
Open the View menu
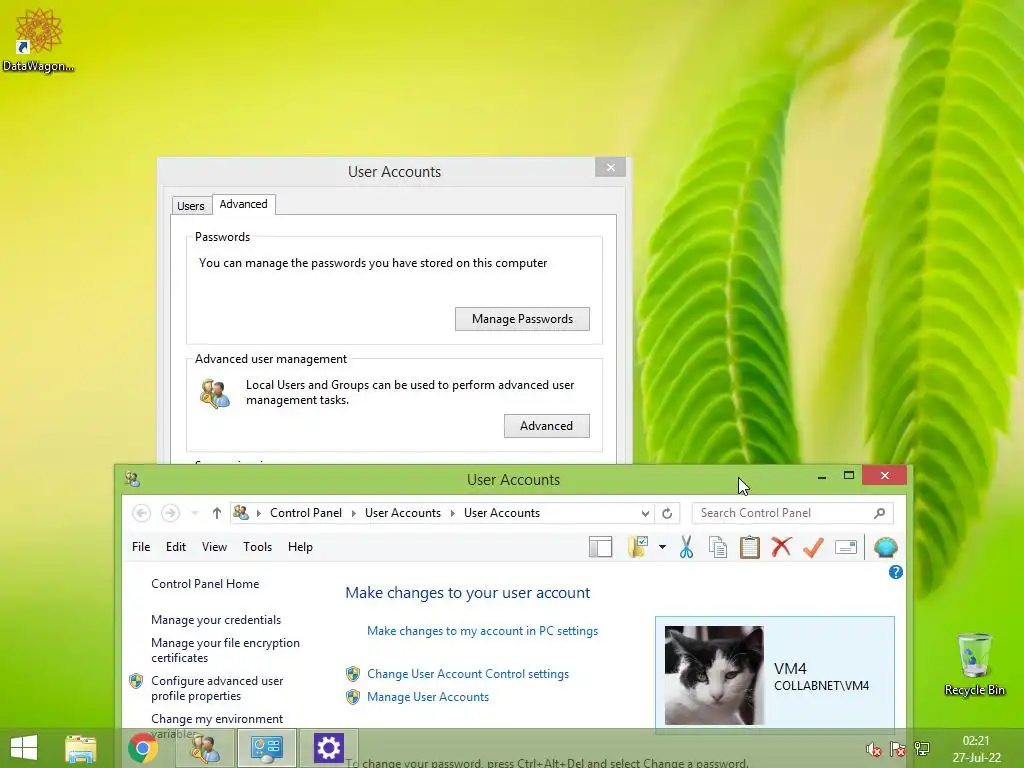click(214, 547)
